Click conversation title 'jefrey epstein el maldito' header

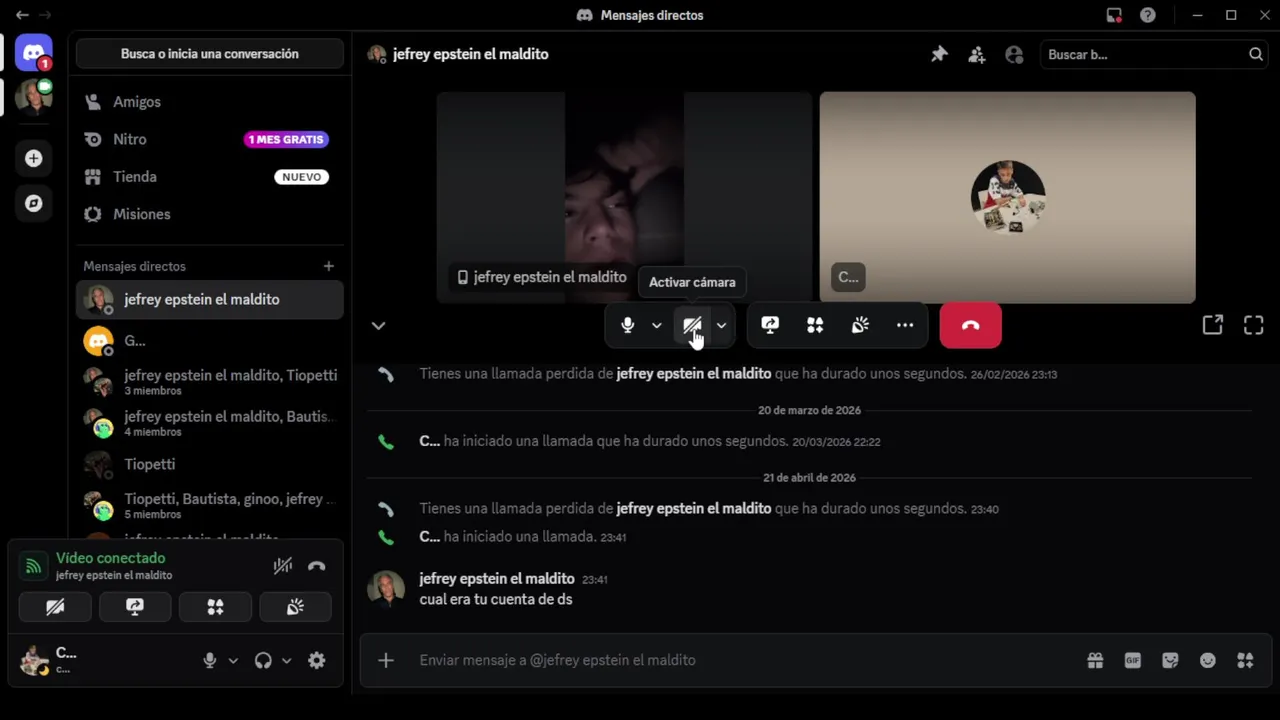(471, 54)
